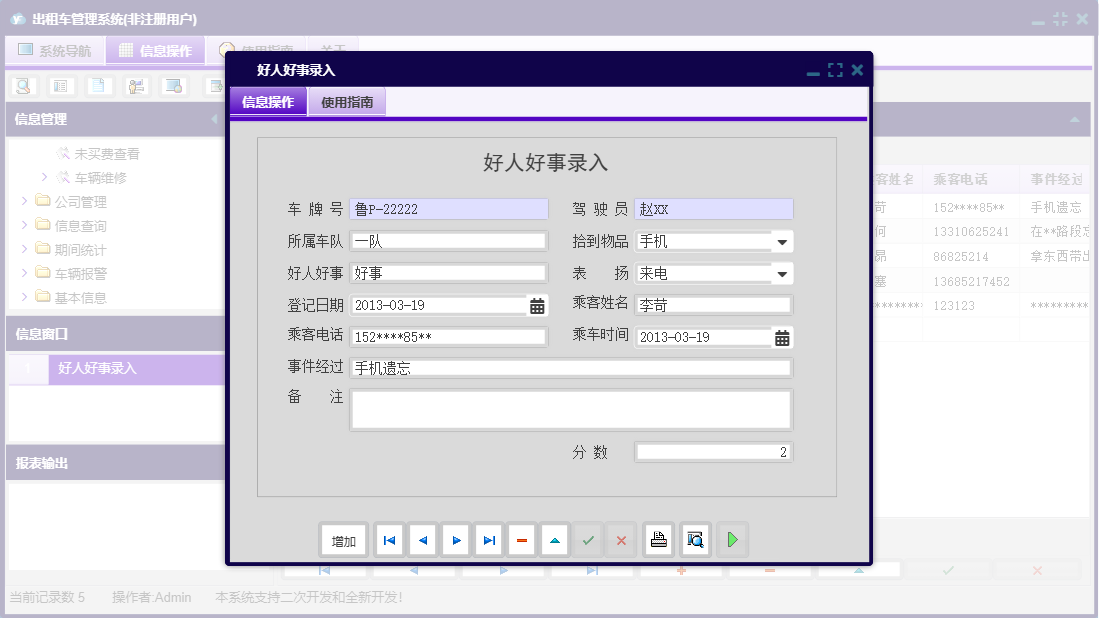The width and height of the screenshot is (1099, 618).
Task: Open print preview
Action: [x=693, y=539]
